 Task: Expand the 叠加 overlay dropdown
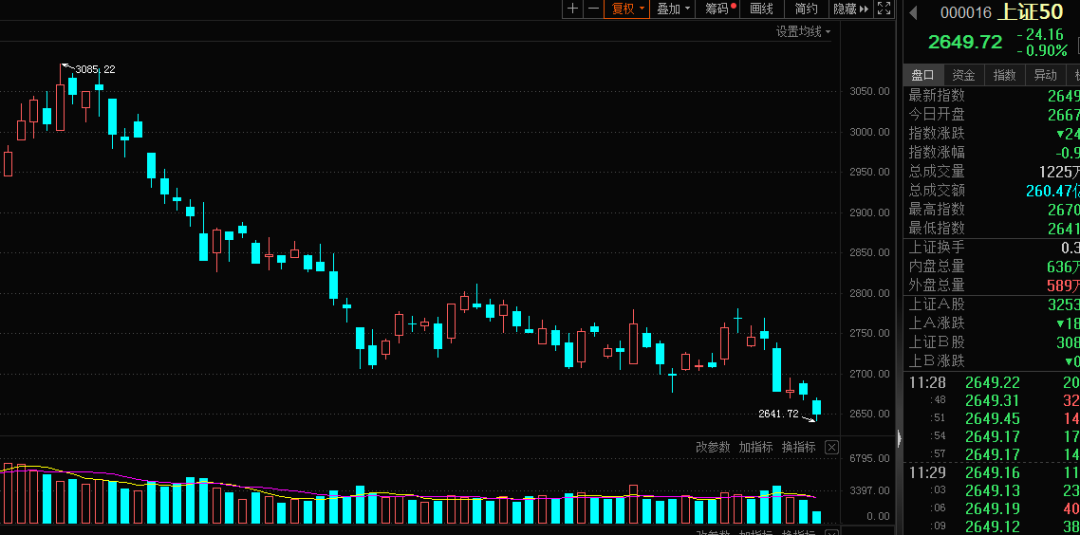pos(673,9)
